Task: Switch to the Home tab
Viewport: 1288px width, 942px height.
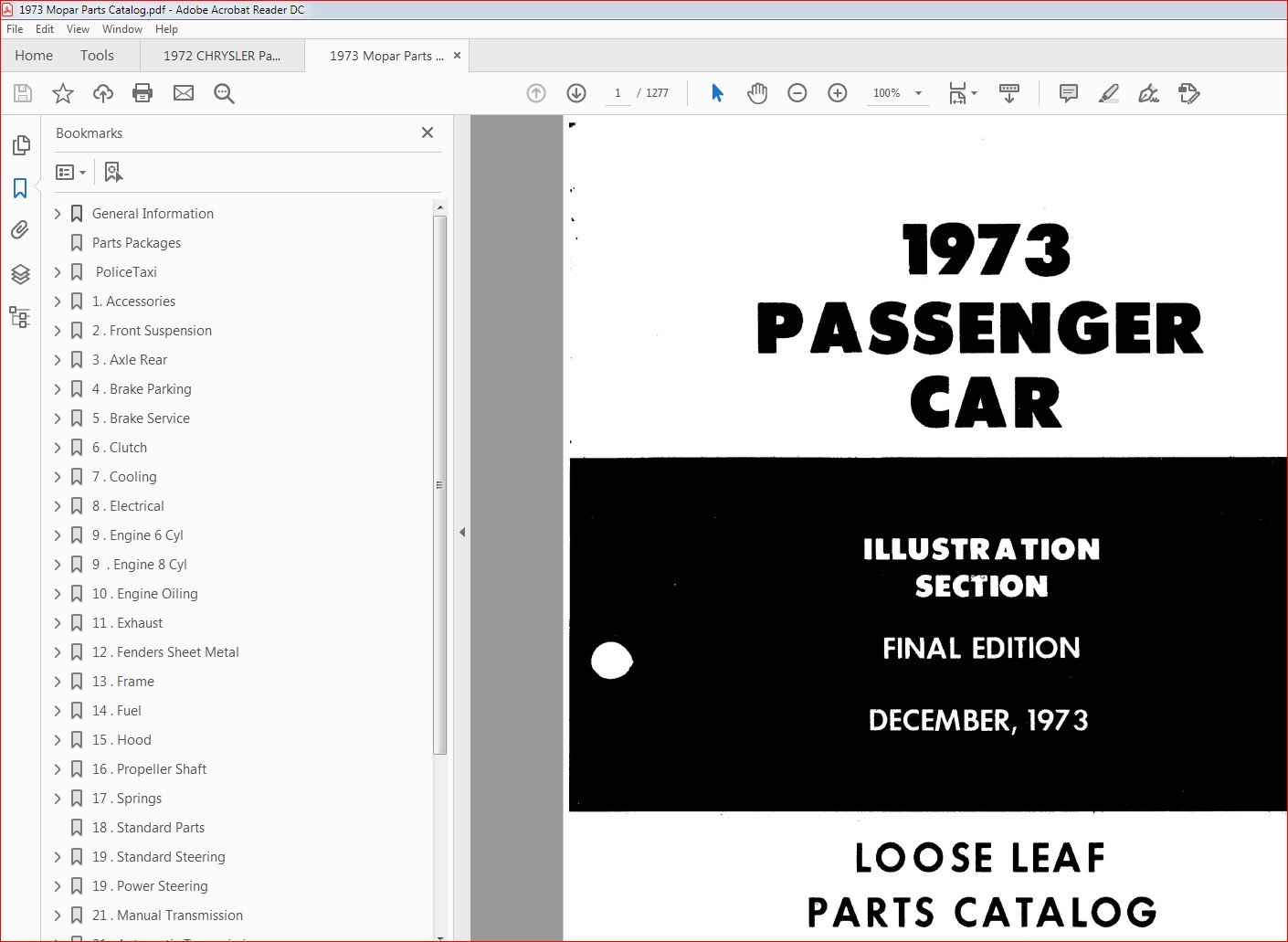Action: pos(34,56)
